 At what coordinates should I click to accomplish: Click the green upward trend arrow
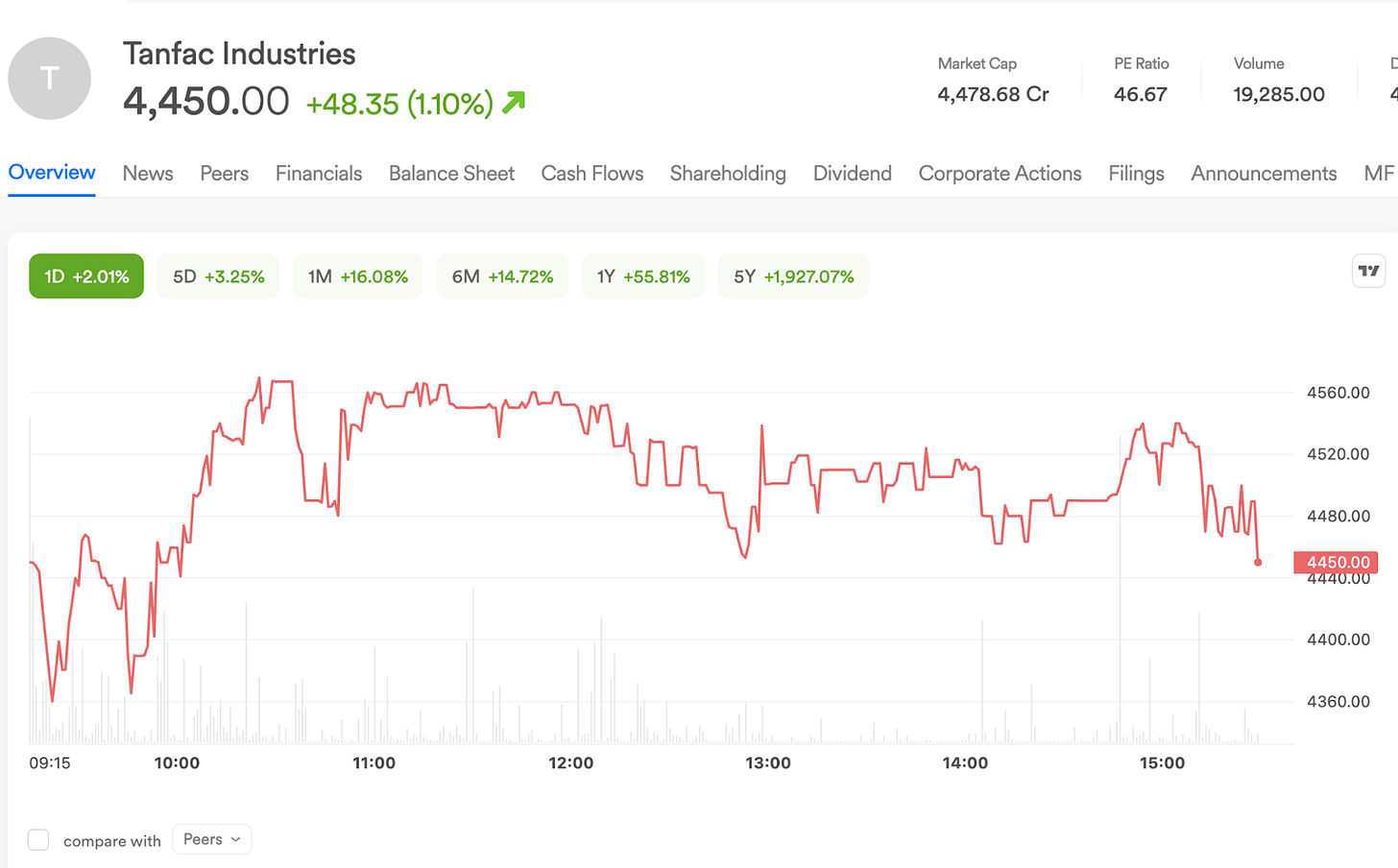point(514,102)
